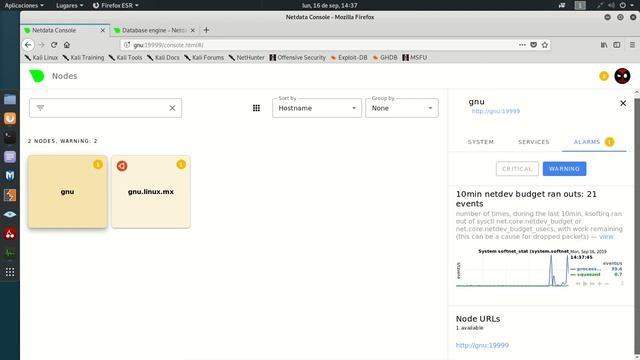This screenshot has width=640, height=360.
Task: Click the clock date in top bar
Action: [329, 5]
